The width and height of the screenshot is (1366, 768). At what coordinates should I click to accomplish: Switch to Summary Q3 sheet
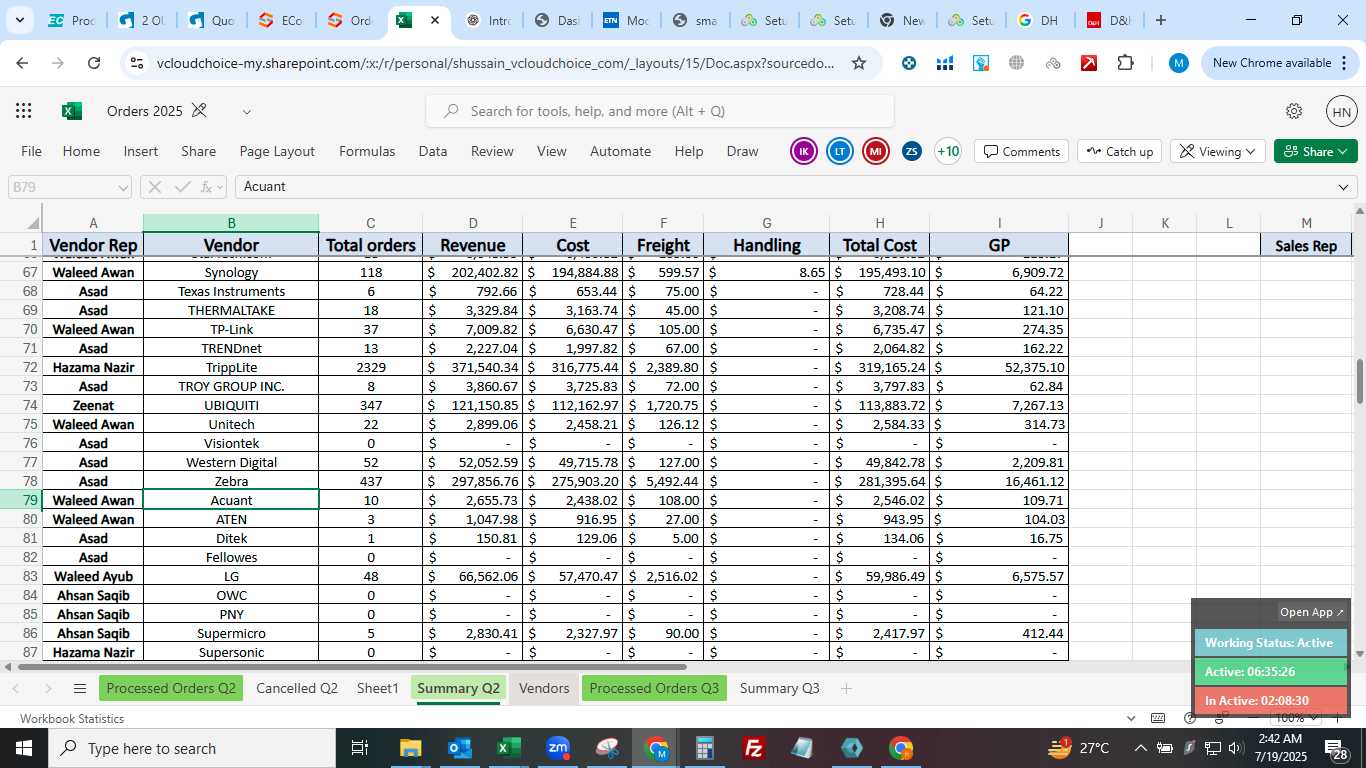coord(780,688)
